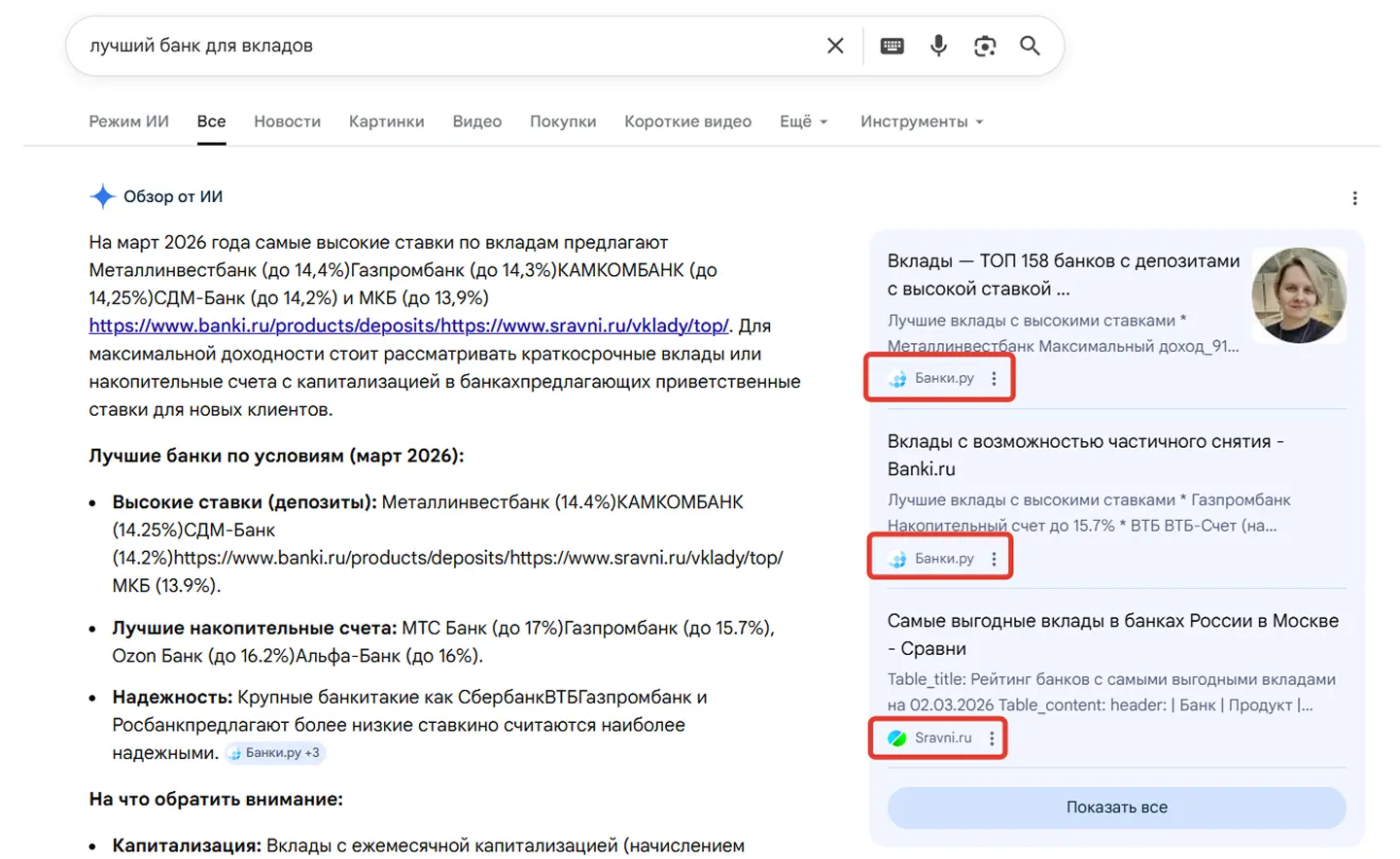Expand the Инструменты dropdown
The width and height of the screenshot is (1400, 859).
click(922, 121)
